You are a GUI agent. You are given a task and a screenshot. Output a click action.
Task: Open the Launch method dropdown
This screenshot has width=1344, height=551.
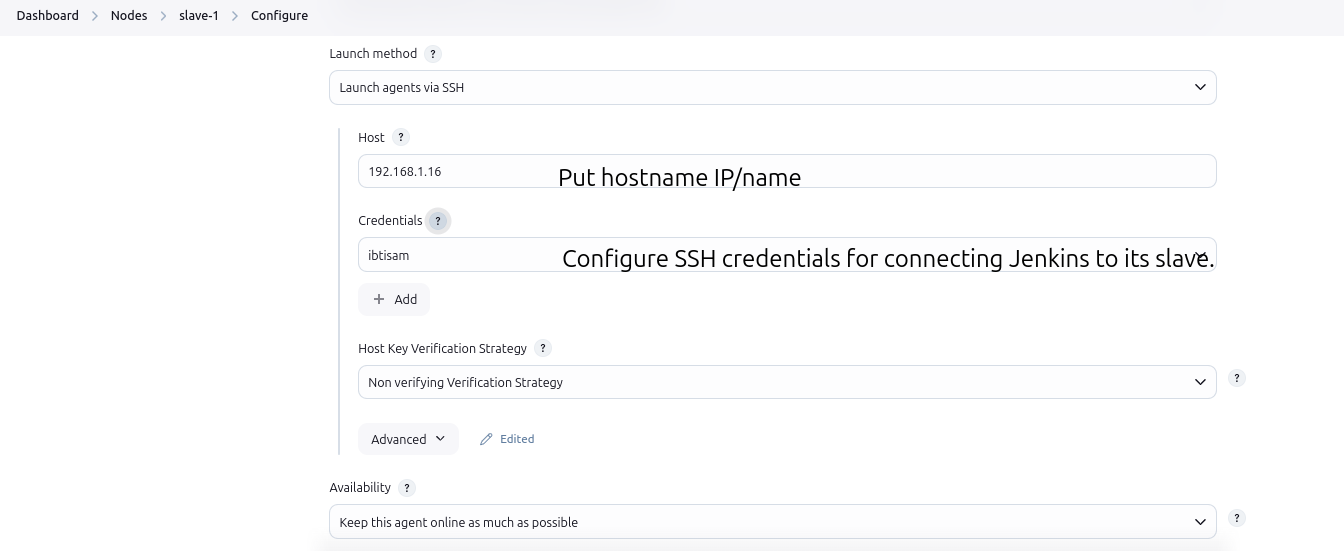772,88
